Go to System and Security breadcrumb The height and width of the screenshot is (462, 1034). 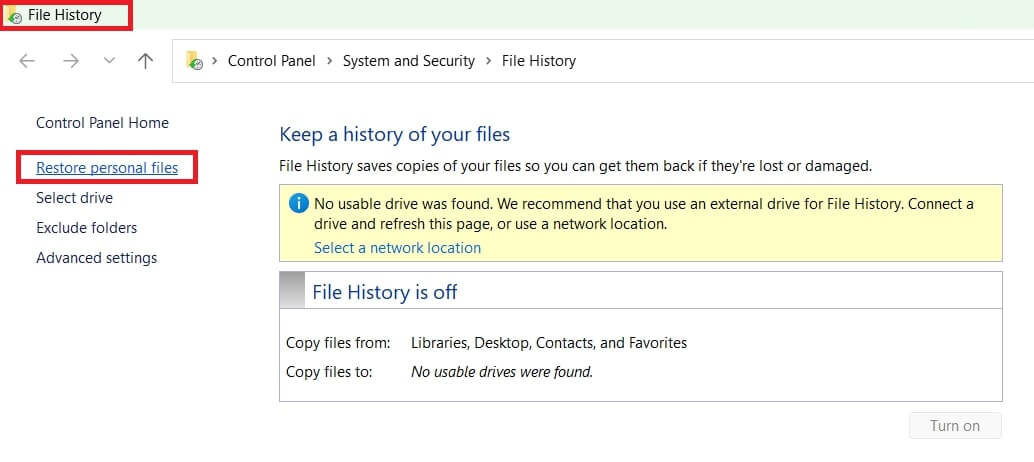(x=408, y=61)
